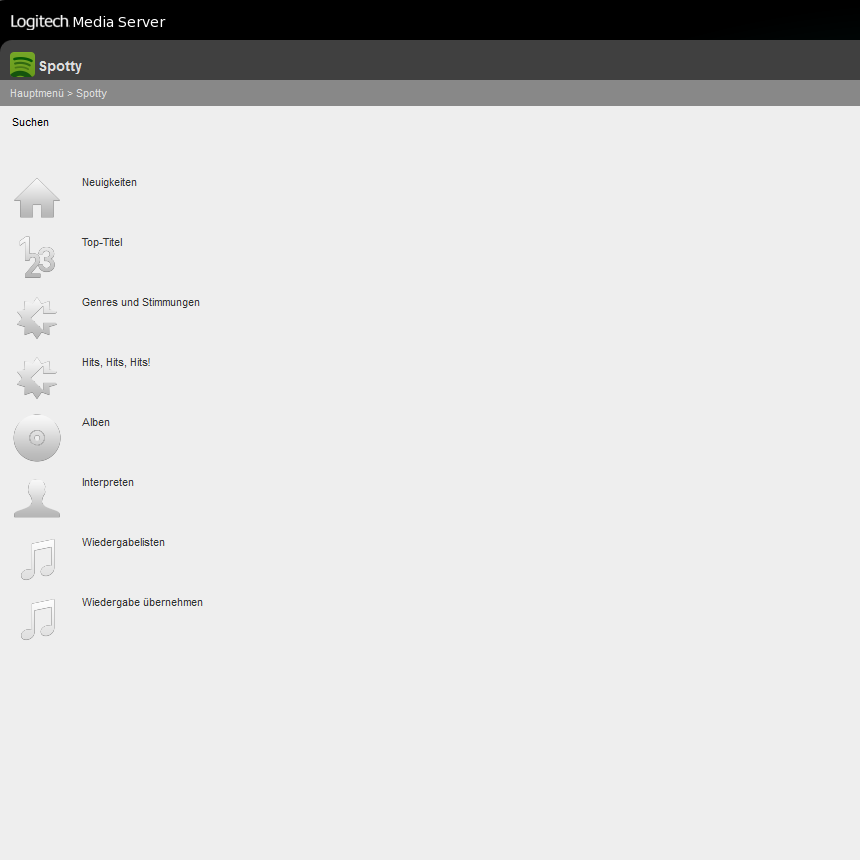
Task: Open the Wiedergabelisten text link
Action: tap(123, 542)
